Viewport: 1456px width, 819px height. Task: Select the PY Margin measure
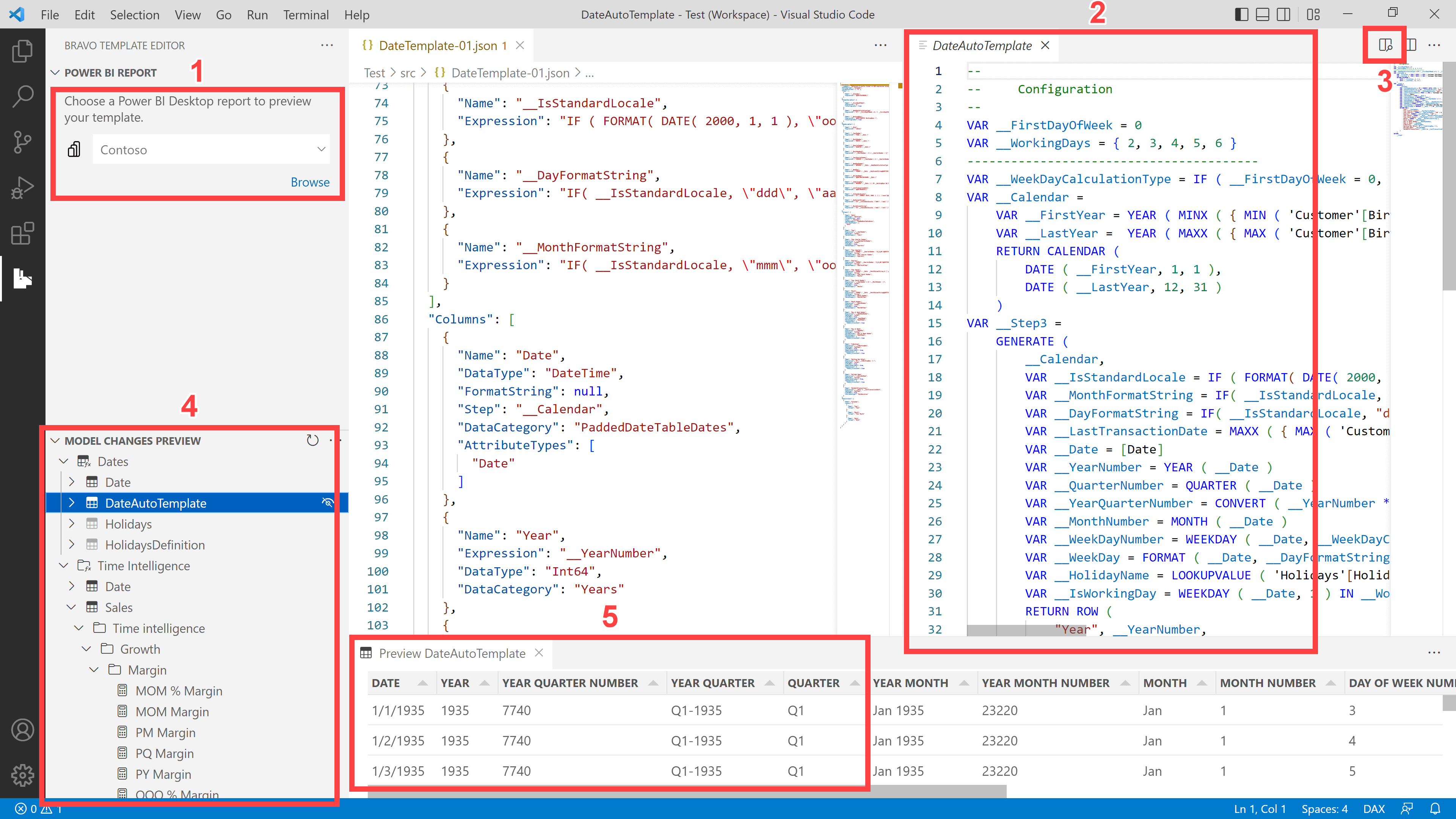pos(163,774)
